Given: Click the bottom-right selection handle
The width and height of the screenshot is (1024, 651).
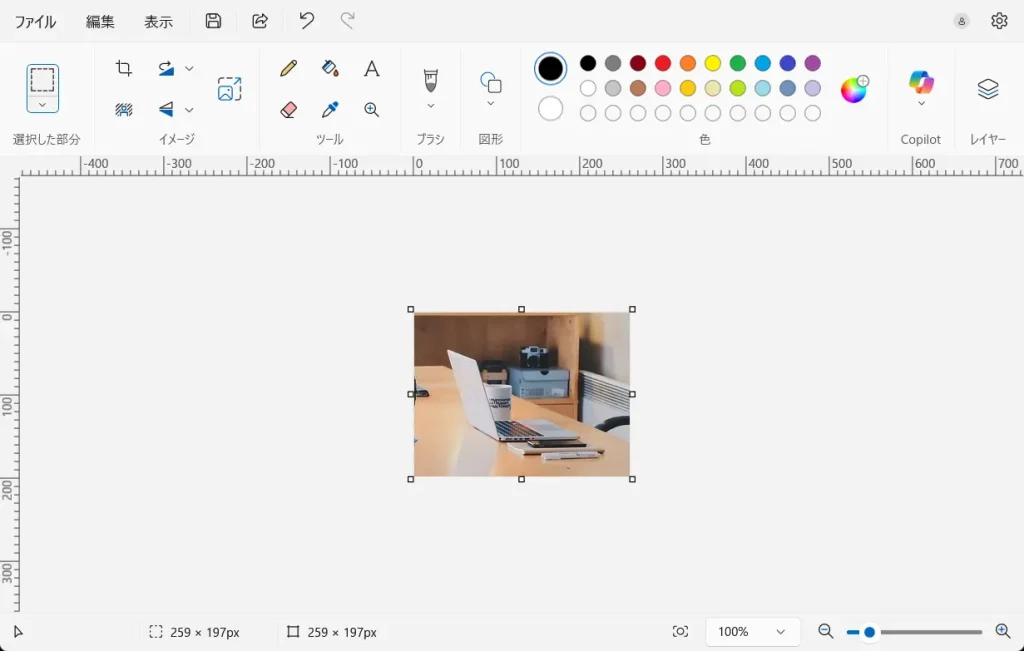Looking at the screenshot, I should 632,479.
